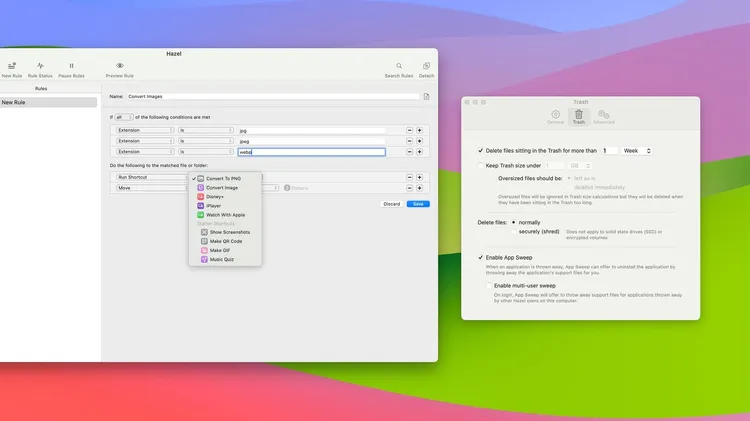
Task: Open the is operator dropdown in jpg row
Action: pyautogui.click(x=206, y=130)
